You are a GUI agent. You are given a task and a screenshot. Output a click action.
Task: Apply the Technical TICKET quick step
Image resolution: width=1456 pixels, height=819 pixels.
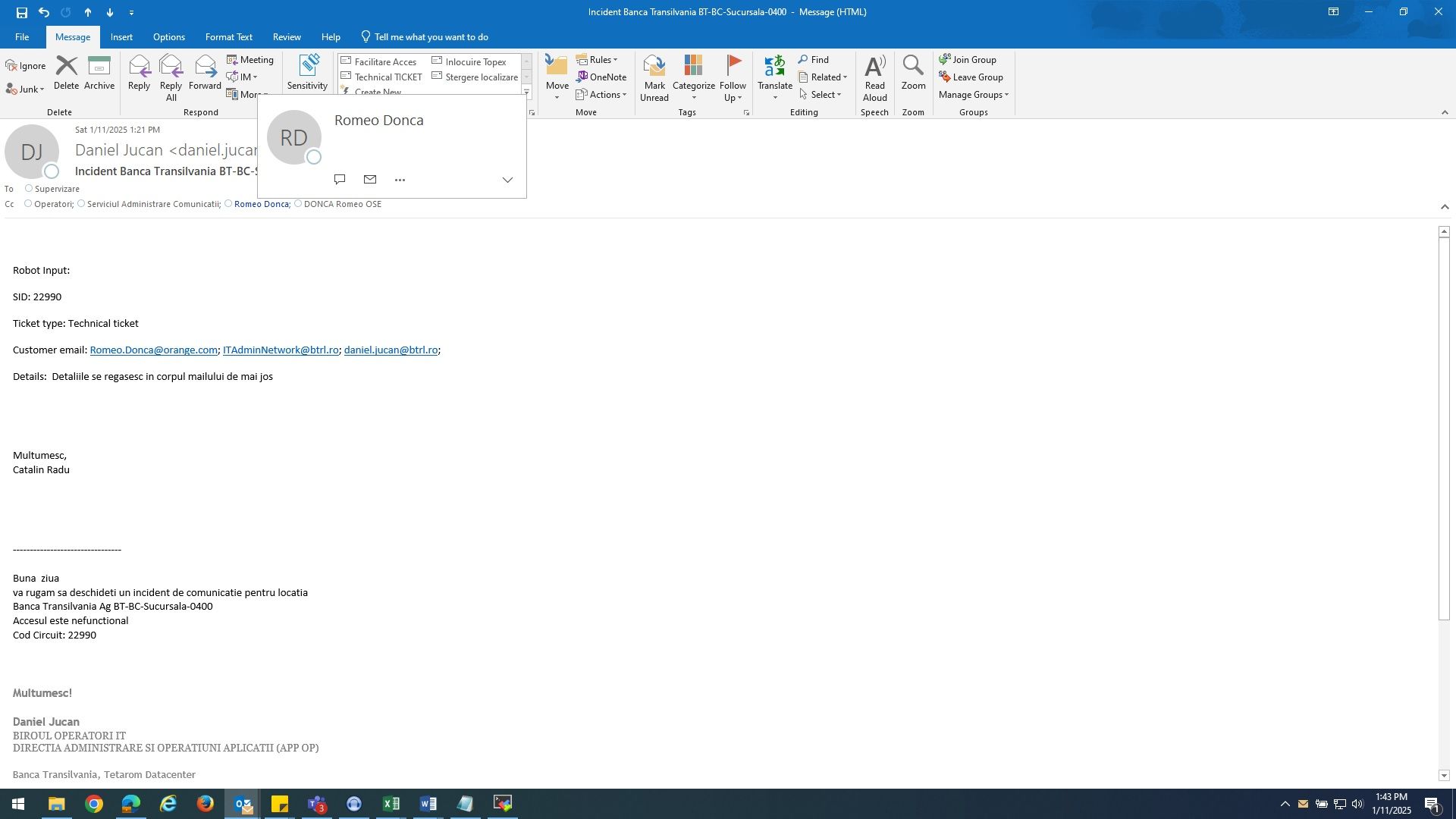pos(382,77)
